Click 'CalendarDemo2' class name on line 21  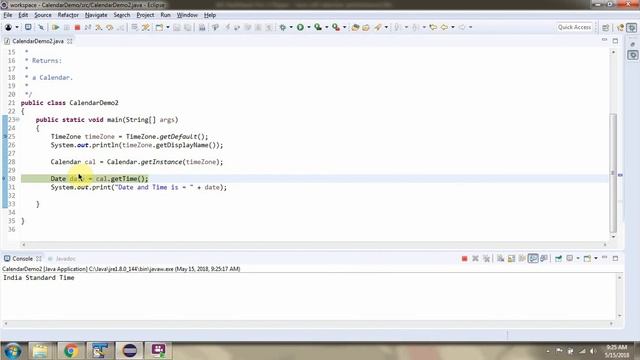[x=94, y=103]
